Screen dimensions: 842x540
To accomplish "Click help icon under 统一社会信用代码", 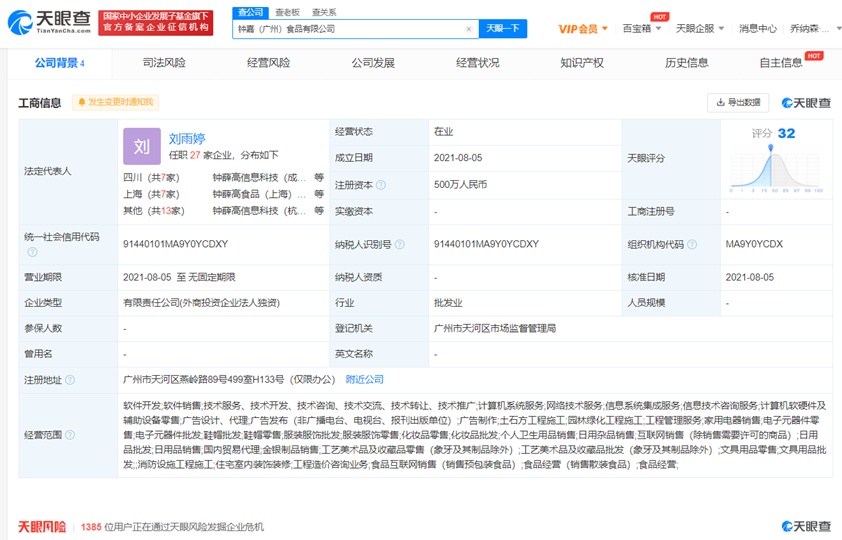I will point(32,252).
